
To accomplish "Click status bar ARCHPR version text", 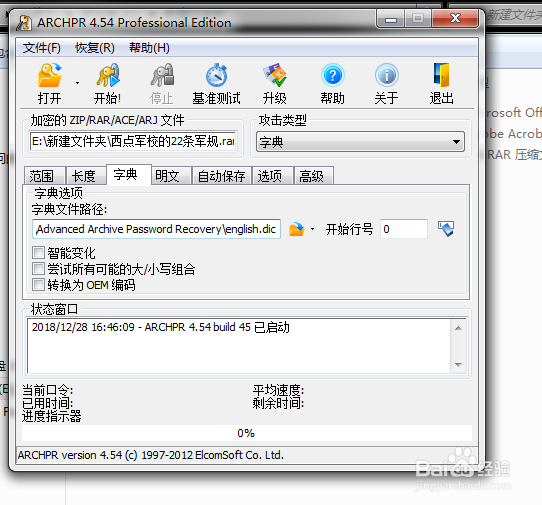I will (x=151, y=455).
